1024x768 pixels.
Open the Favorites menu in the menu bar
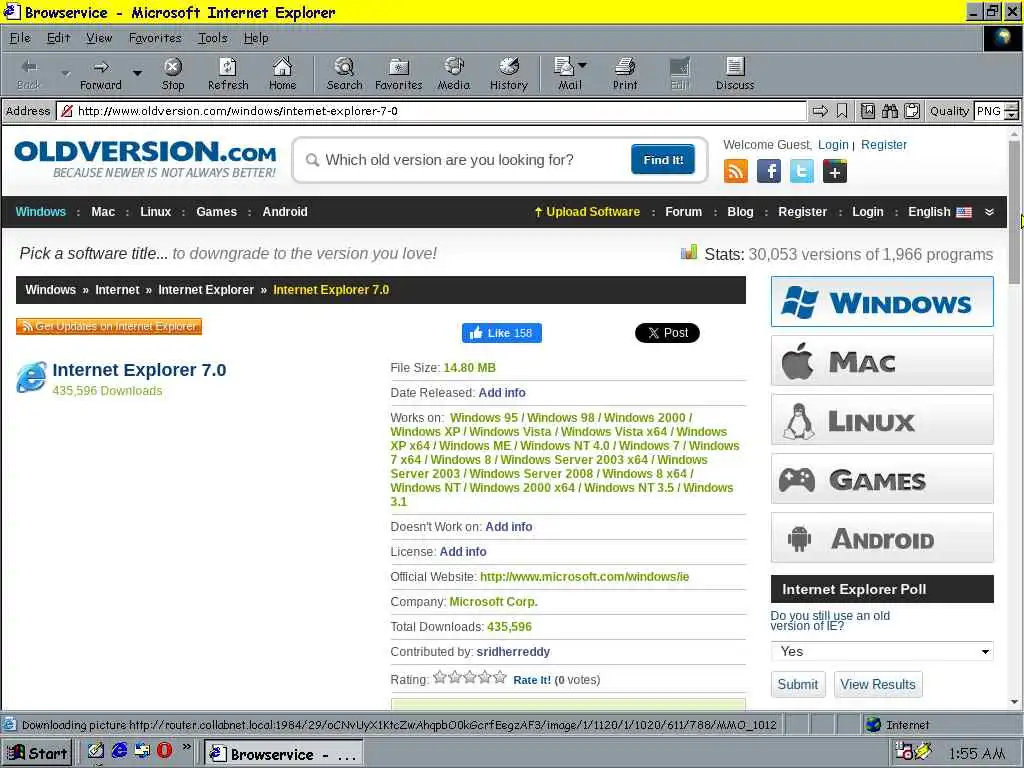click(155, 38)
